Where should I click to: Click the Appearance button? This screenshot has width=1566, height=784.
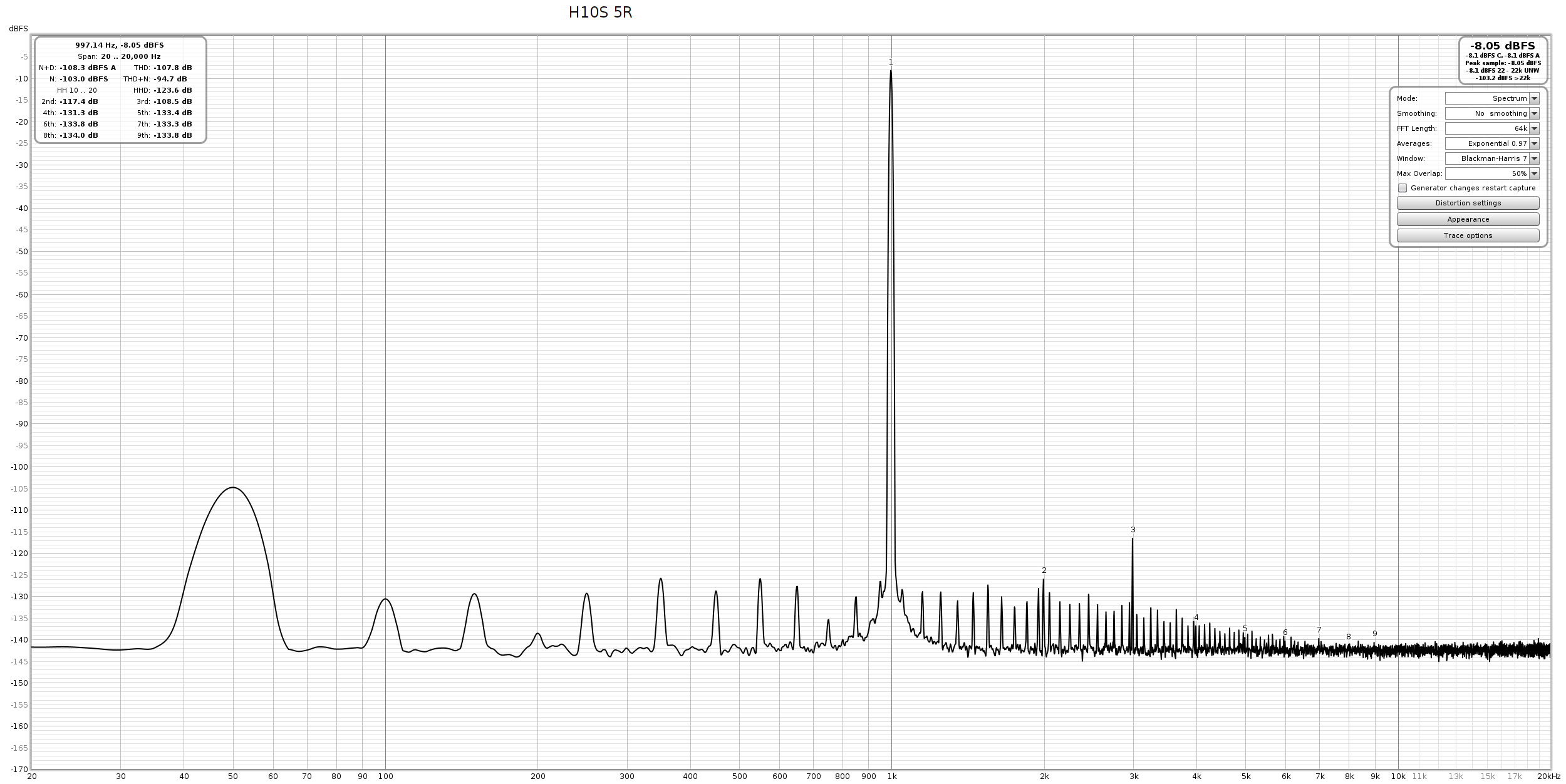click(x=1468, y=219)
